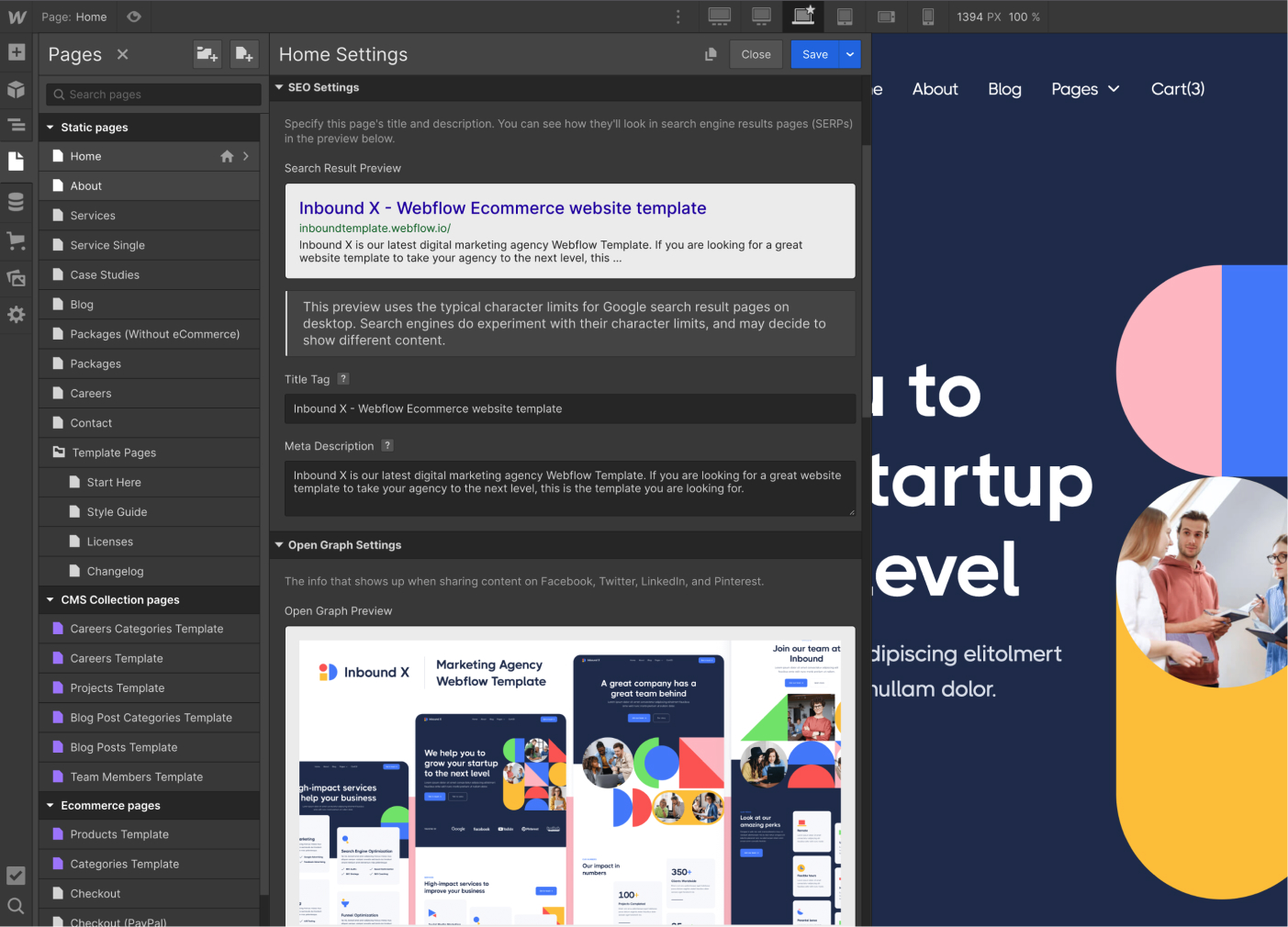This screenshot has width=1288, height=927.
Task: Create a new page folder
Action: 207,54
